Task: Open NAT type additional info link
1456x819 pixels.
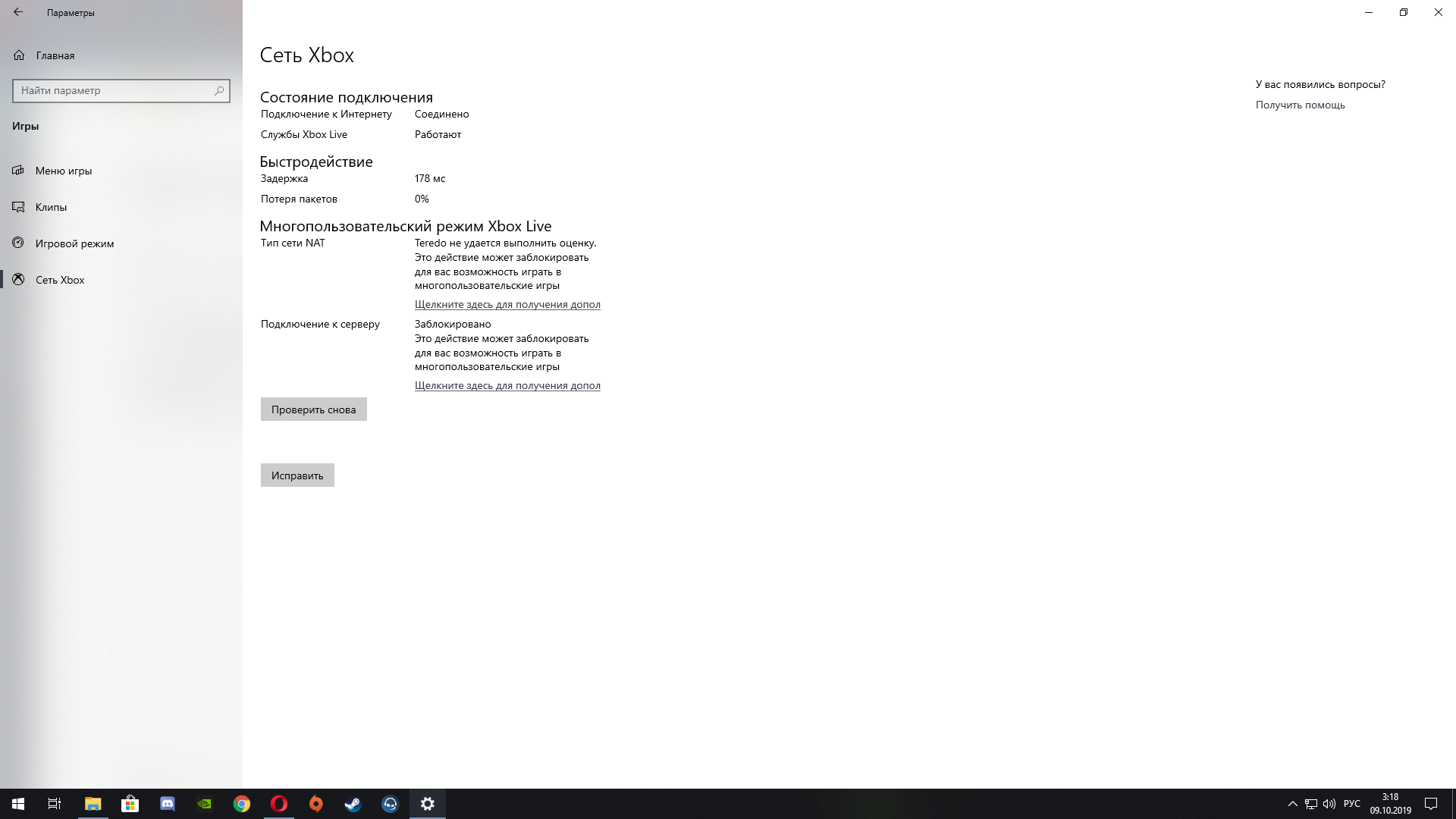Action: coord(507,304)
